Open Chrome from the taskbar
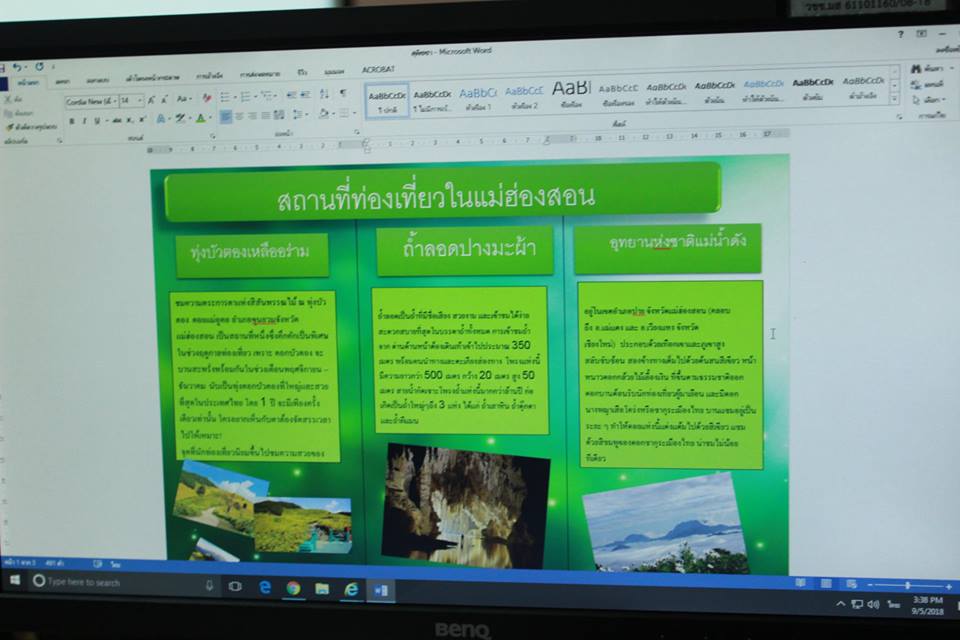 click(293, 588)
